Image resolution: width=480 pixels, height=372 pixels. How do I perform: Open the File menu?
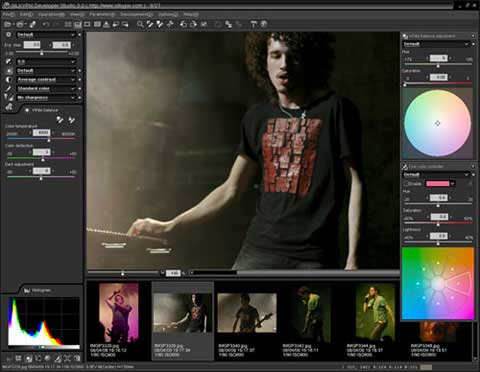[x=9, y=15]
